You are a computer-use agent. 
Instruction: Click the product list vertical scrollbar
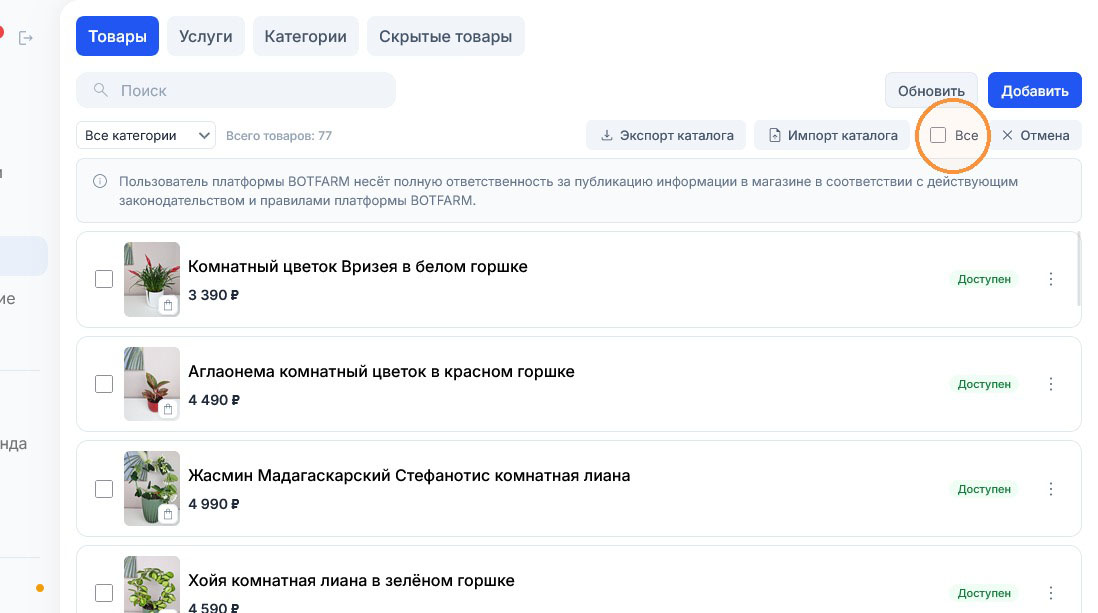(1079, 270)
